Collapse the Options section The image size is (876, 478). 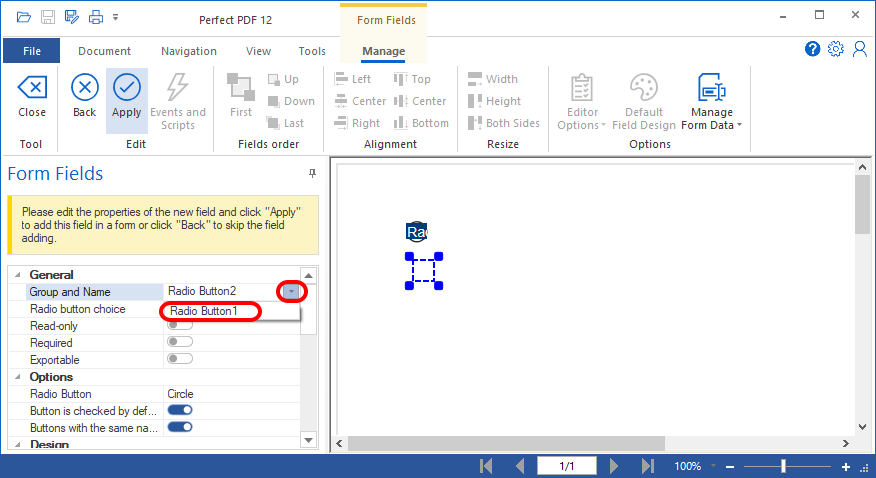point(18,376)
